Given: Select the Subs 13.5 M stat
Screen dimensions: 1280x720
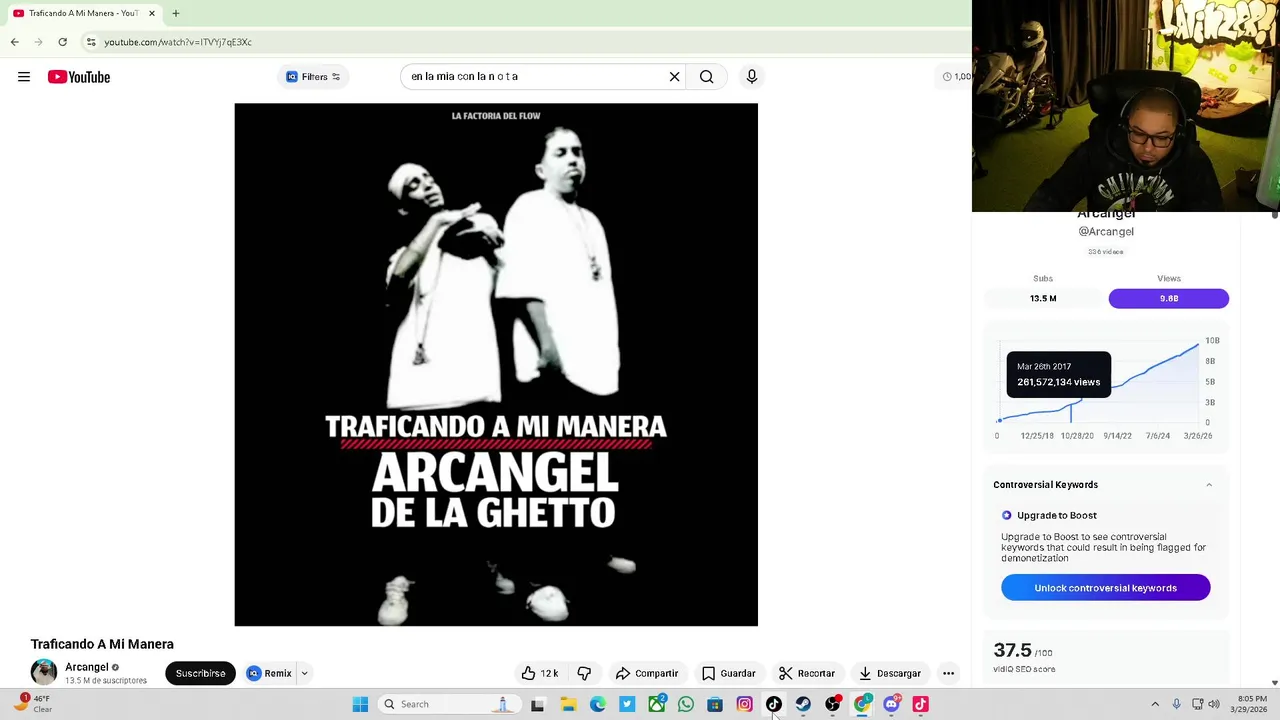Looking at the screenshot, I should 1043,298.
